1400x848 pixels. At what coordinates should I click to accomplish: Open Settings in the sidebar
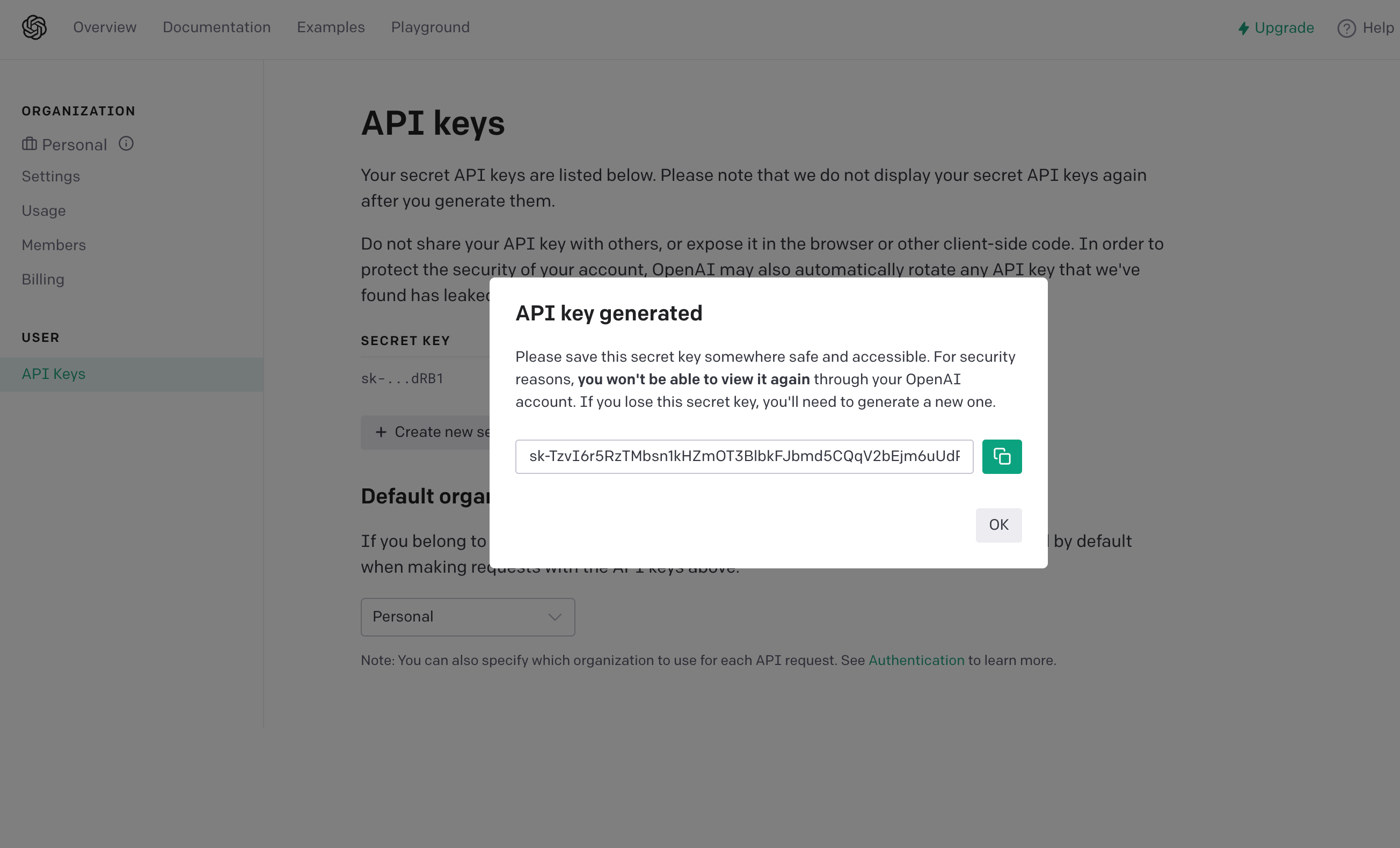coord(50,177)
